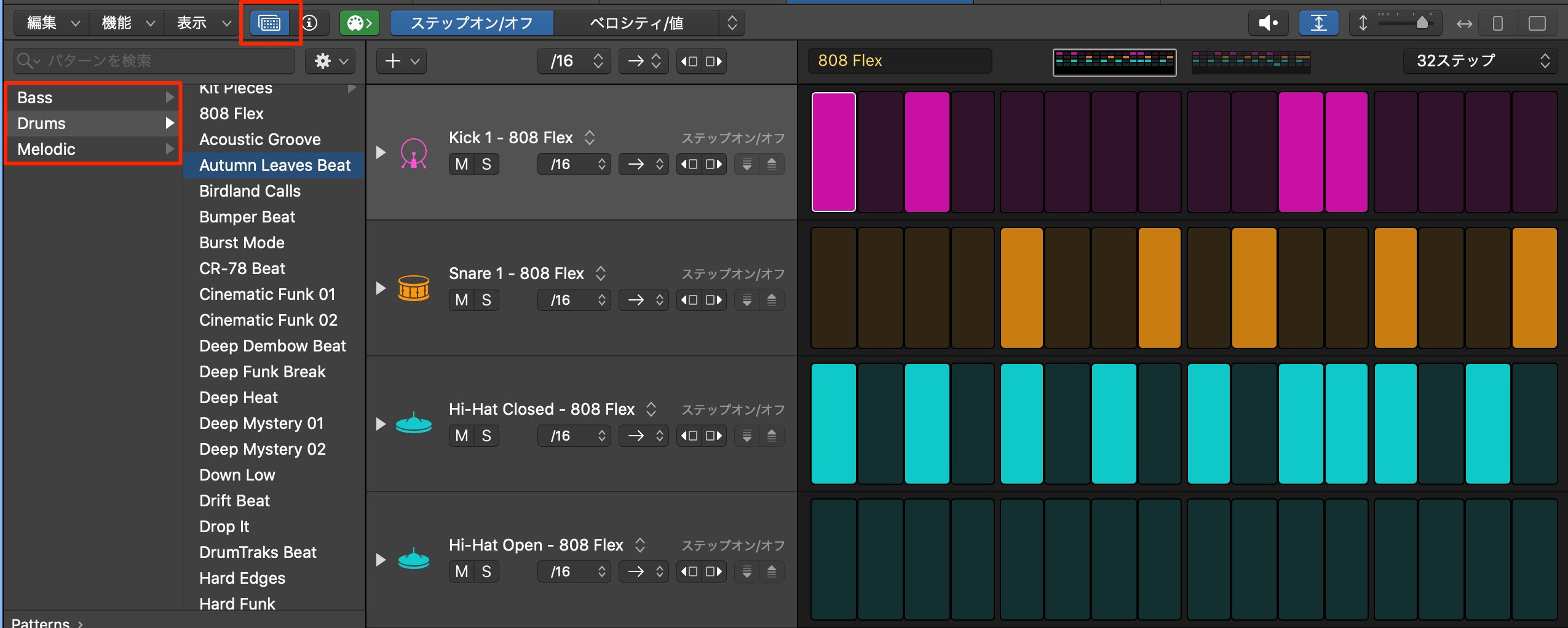Expand the Hi-Hat Closed row subrows
Image resolution: width=1568 pixels, height=628 pixels.
(x=381, y=423)
